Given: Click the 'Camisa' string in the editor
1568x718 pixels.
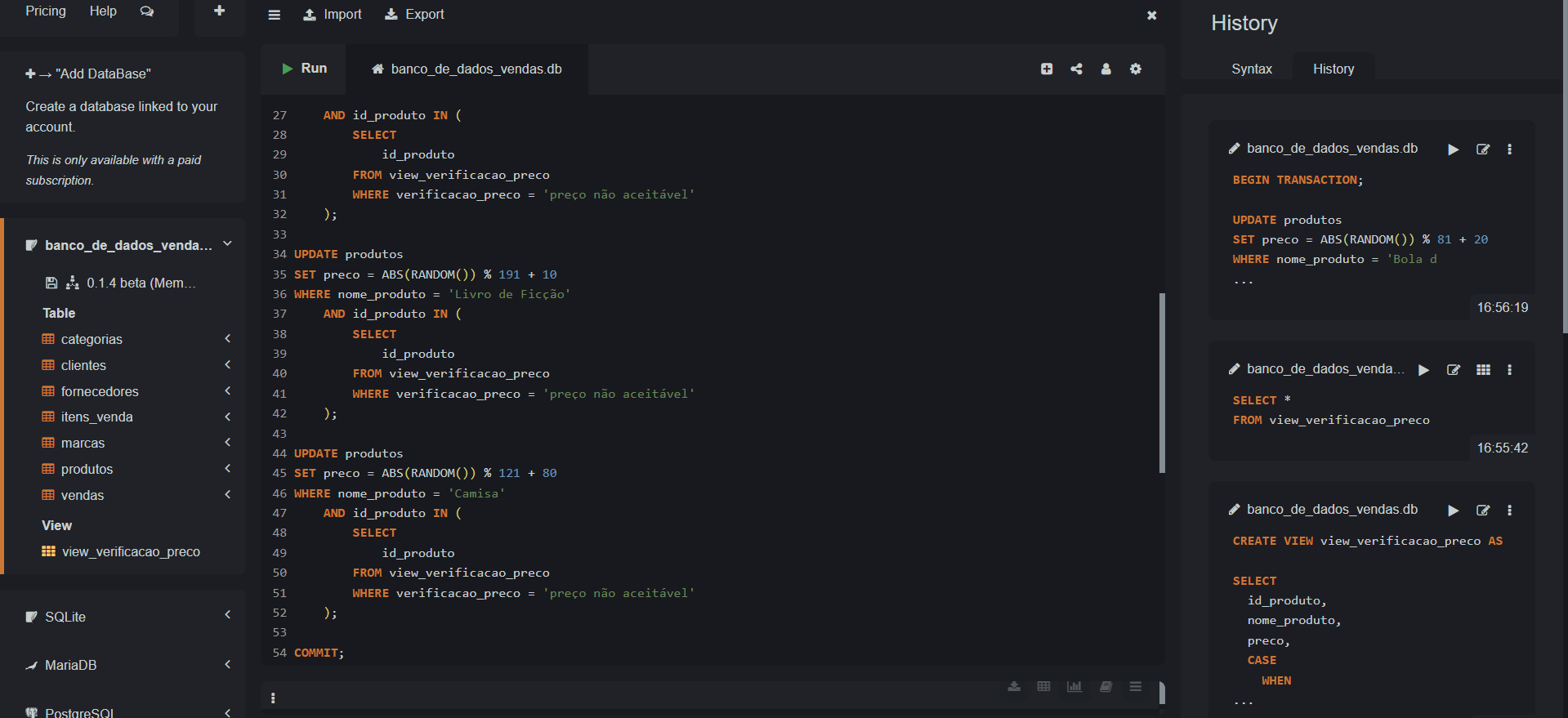Looking at the screenshot, I should [476, 493].
